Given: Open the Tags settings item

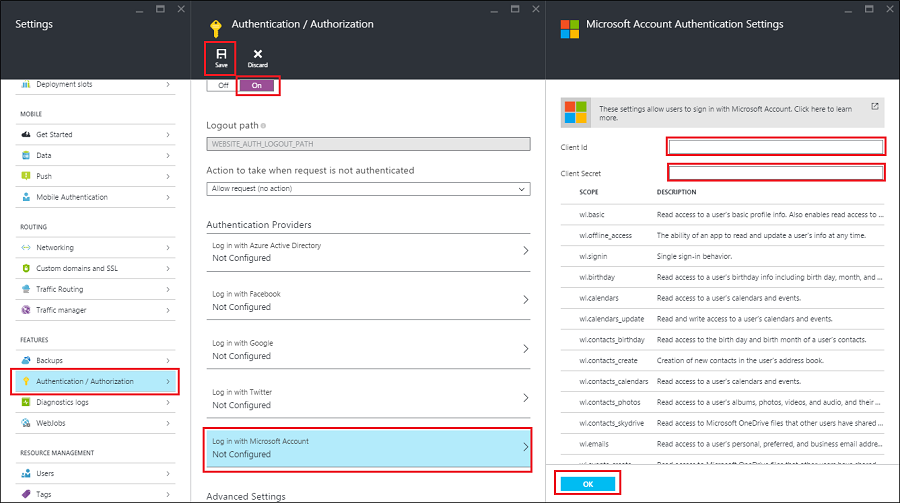Looking at the screenshot, I should coord(95,494).
